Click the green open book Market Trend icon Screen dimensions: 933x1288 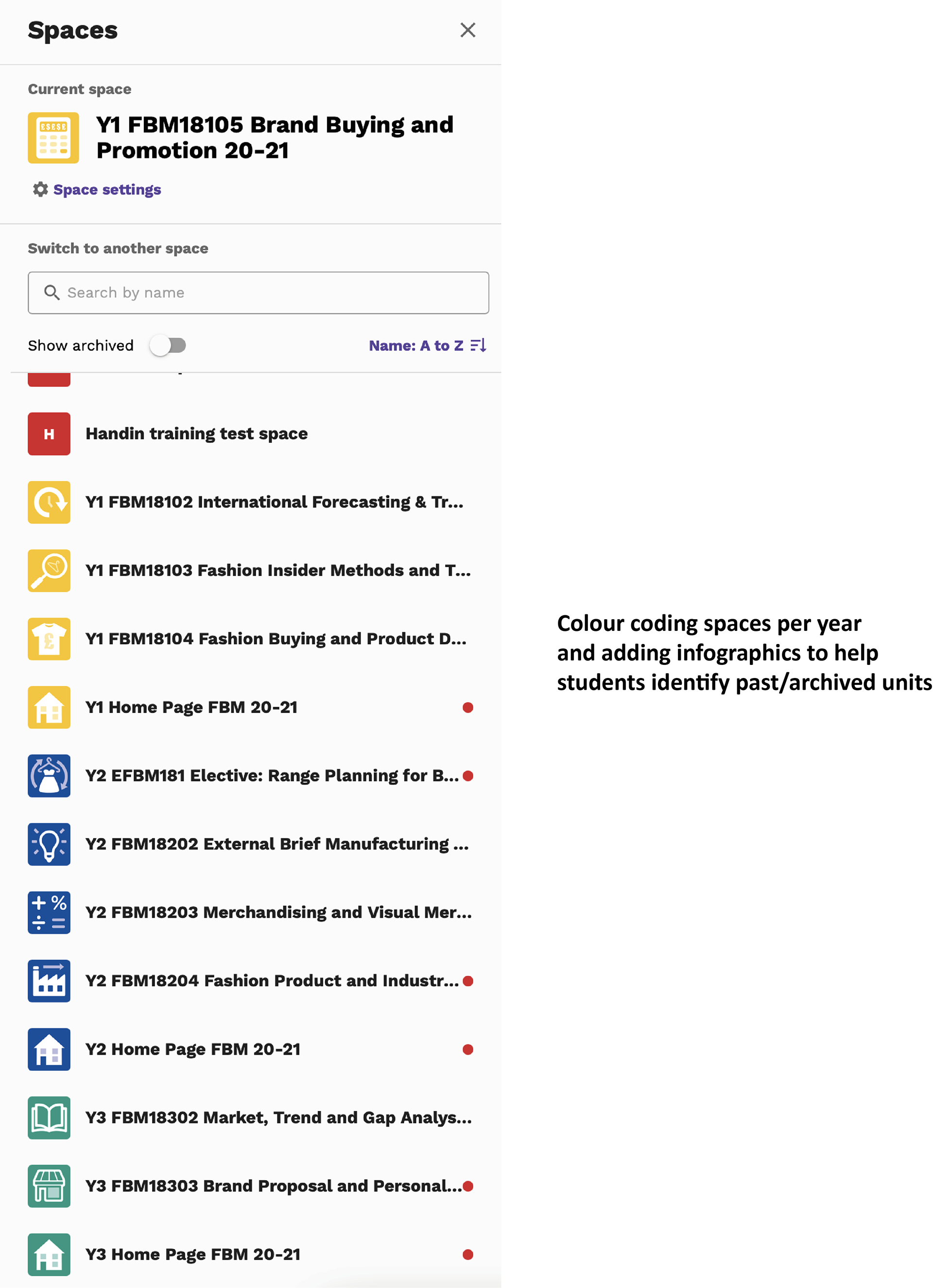click(49, 1117)
